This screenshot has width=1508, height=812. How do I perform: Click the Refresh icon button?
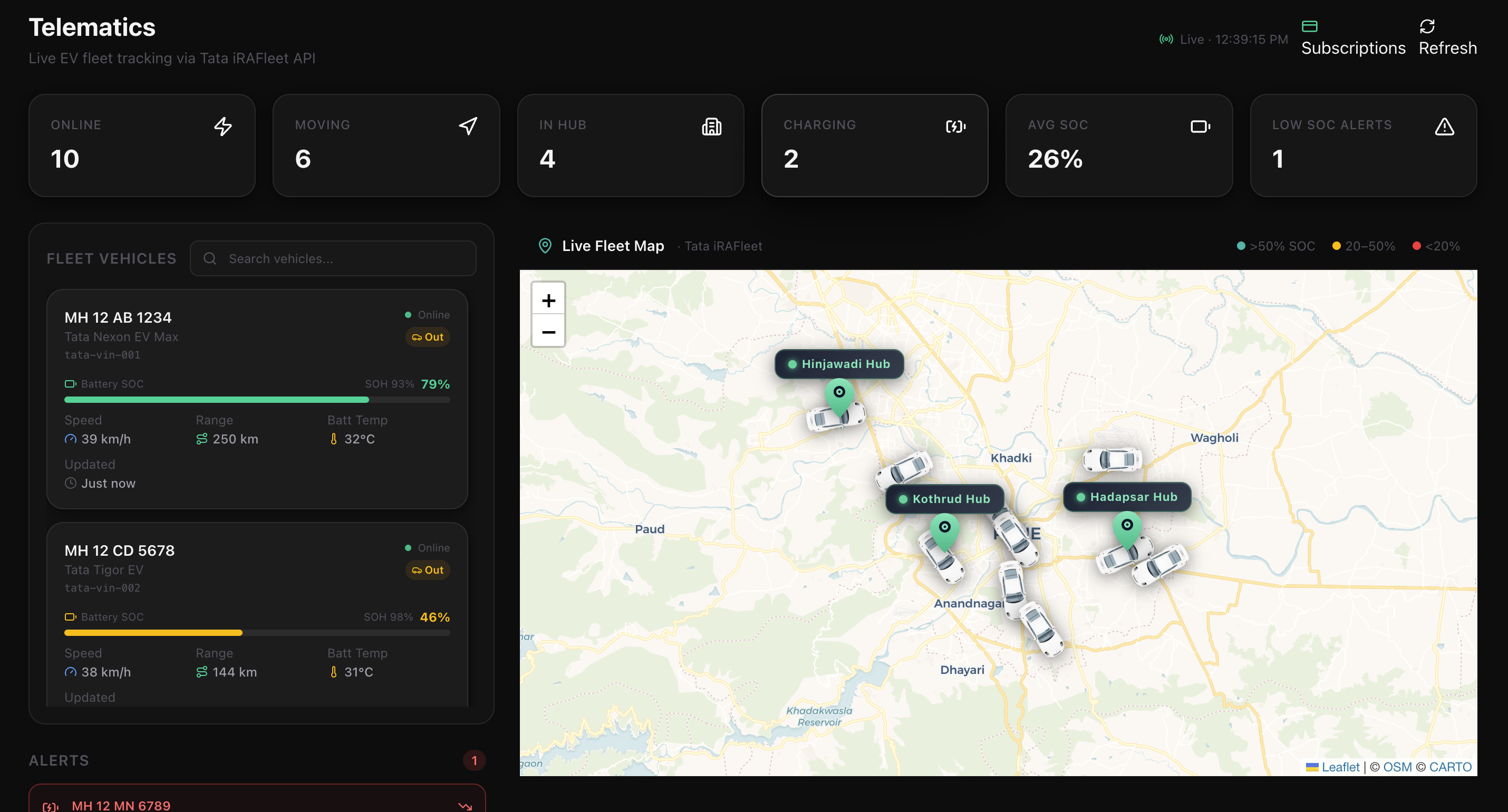(x=1427, y=26)
